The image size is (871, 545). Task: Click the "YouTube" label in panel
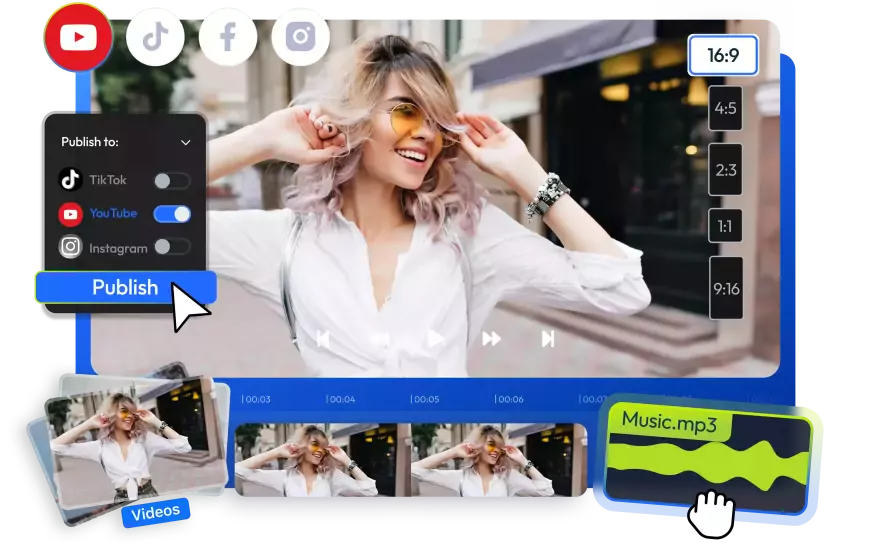point(113,213)
